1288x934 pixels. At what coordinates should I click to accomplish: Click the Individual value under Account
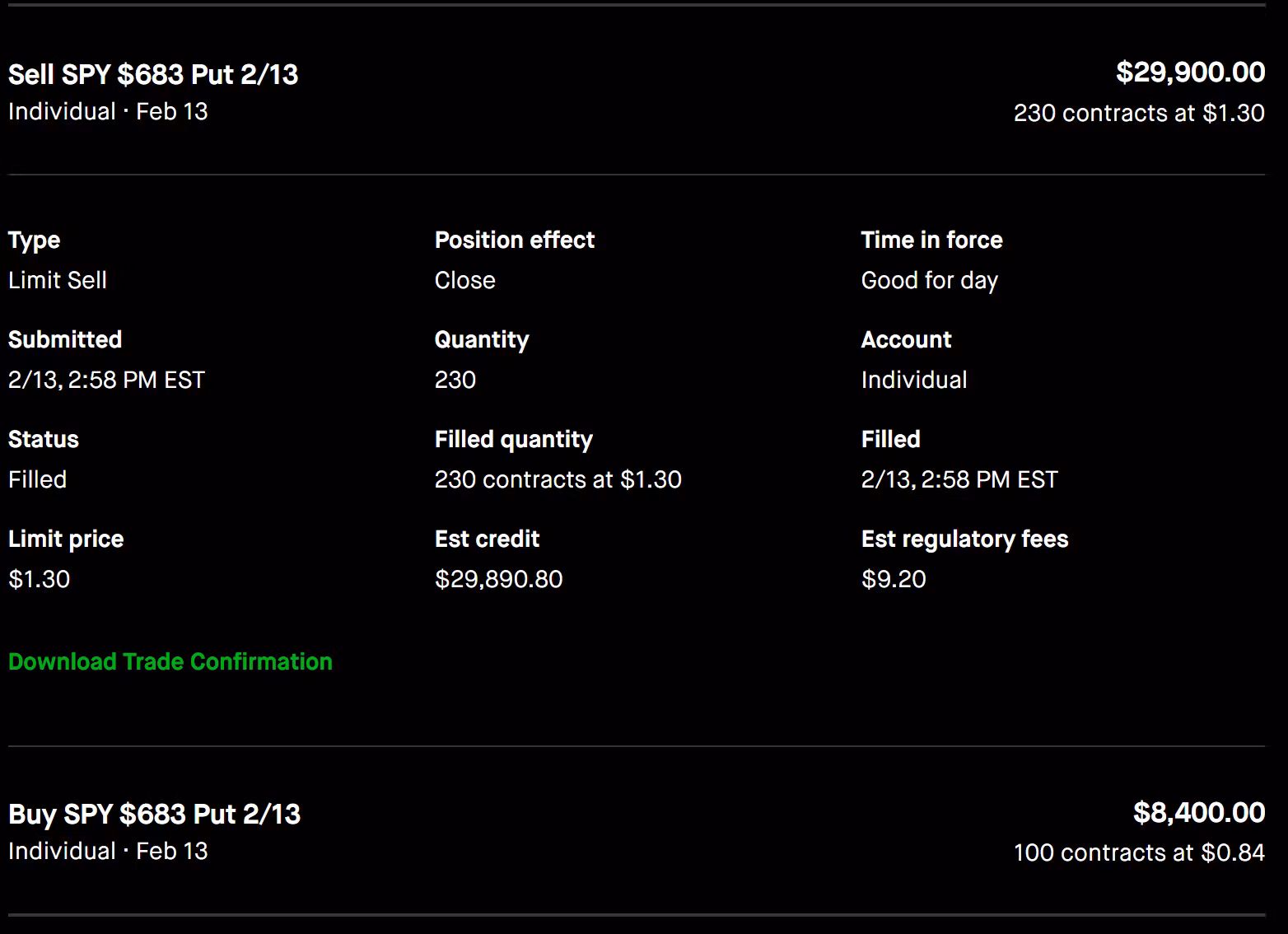pyautogui.click(x=914, y=381)
